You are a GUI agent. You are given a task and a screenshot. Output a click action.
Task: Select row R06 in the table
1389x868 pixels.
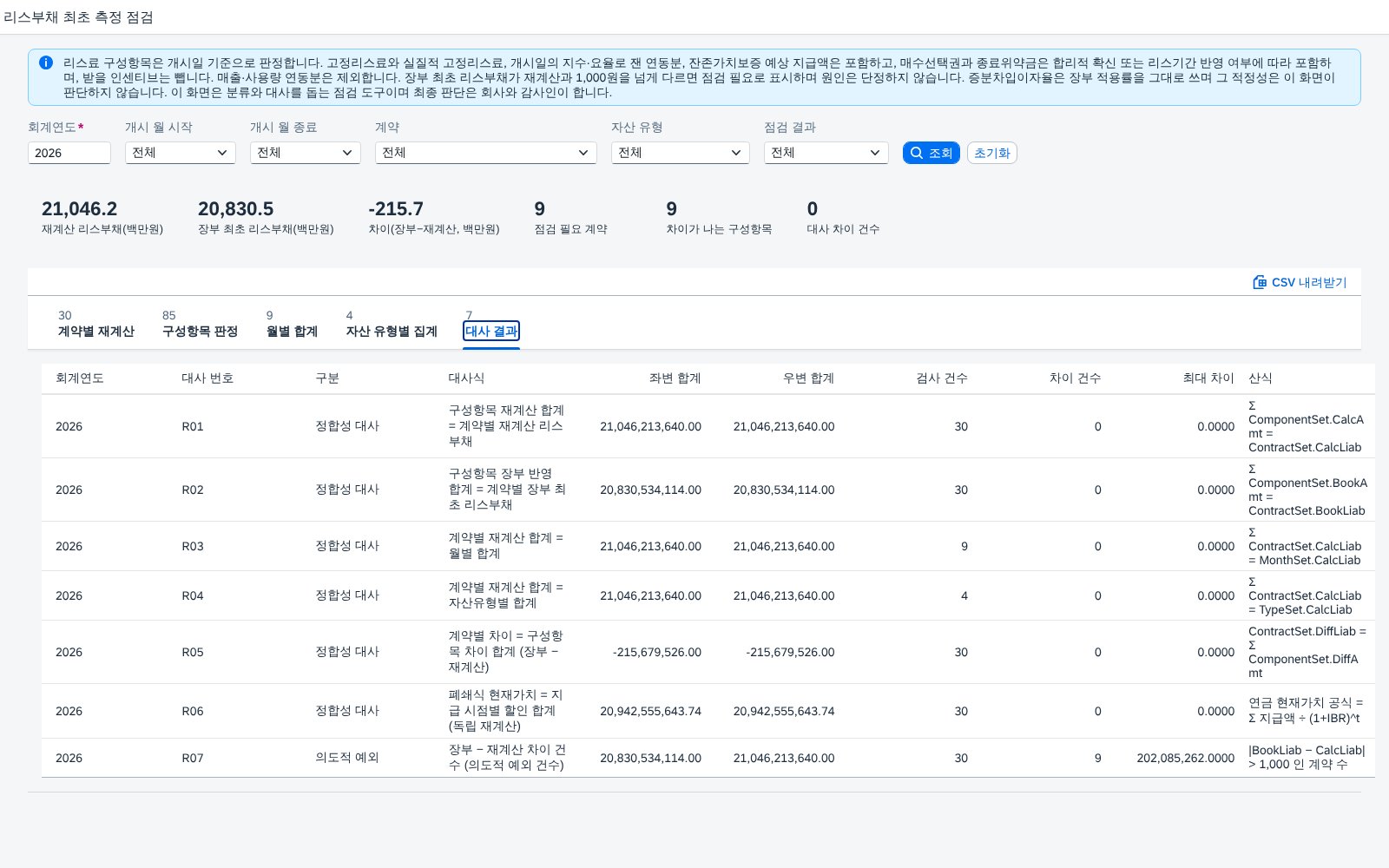point(708,711)
